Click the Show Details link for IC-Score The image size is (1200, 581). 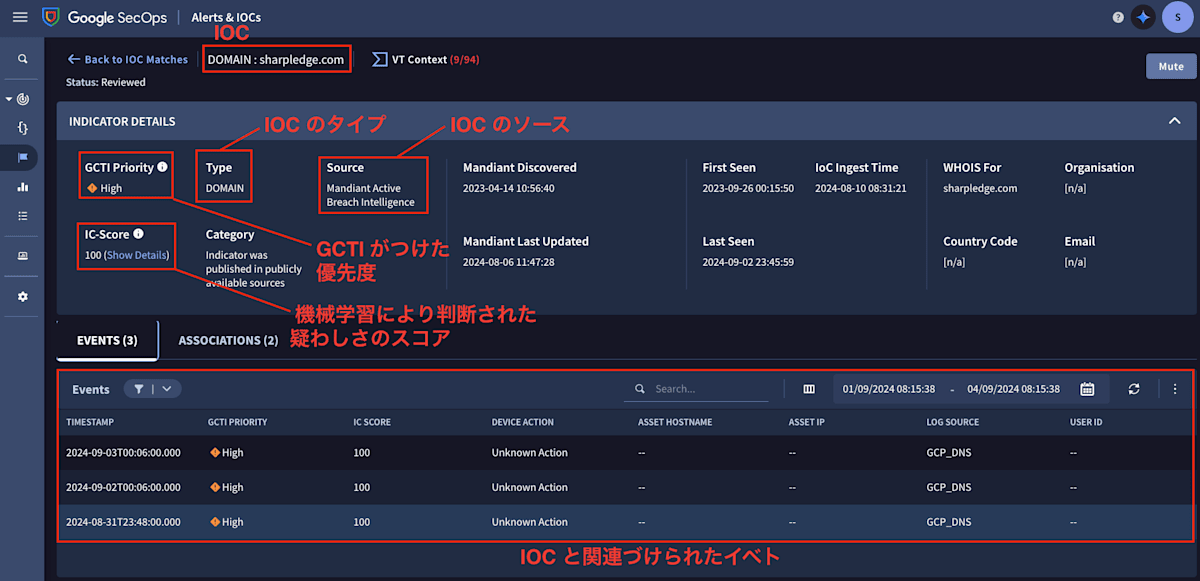137,255
